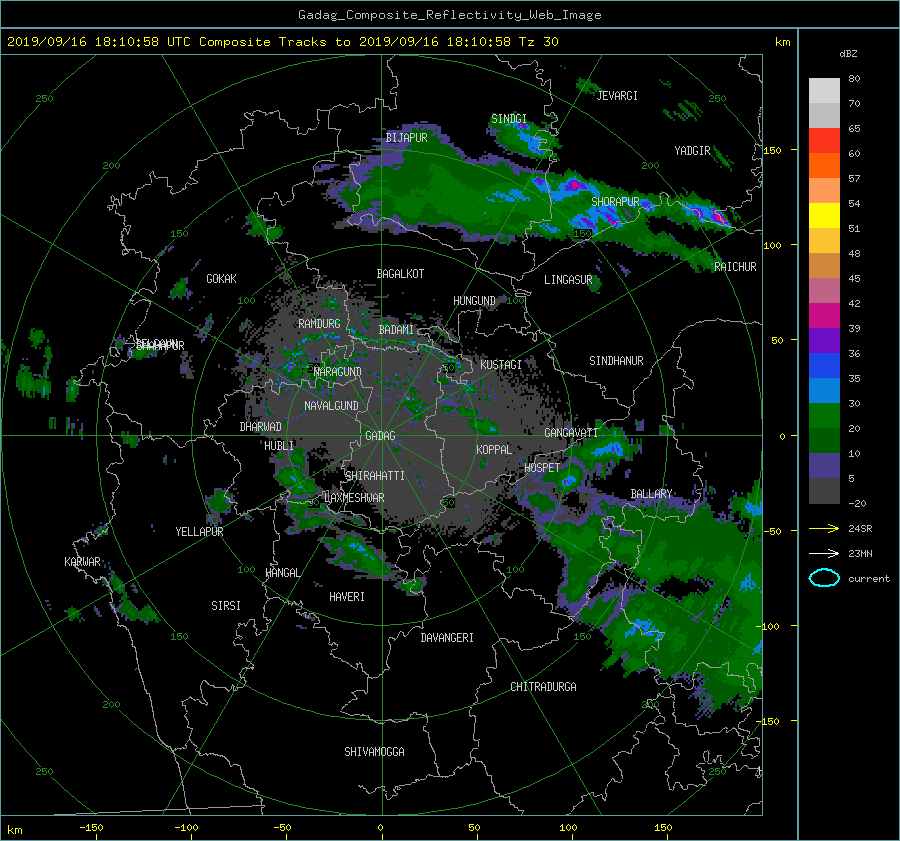Click the 'DAVANGERI' city label
900x841 pixels.
tap(447, 638)
